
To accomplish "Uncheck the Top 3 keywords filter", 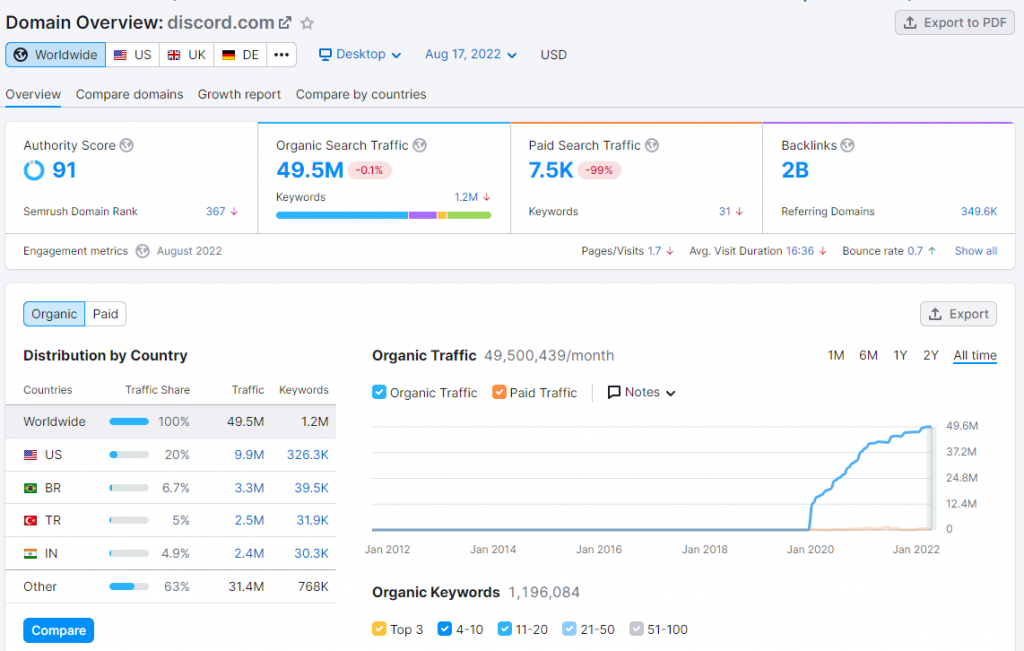I will pyautogui.click(x=380, y=629).
